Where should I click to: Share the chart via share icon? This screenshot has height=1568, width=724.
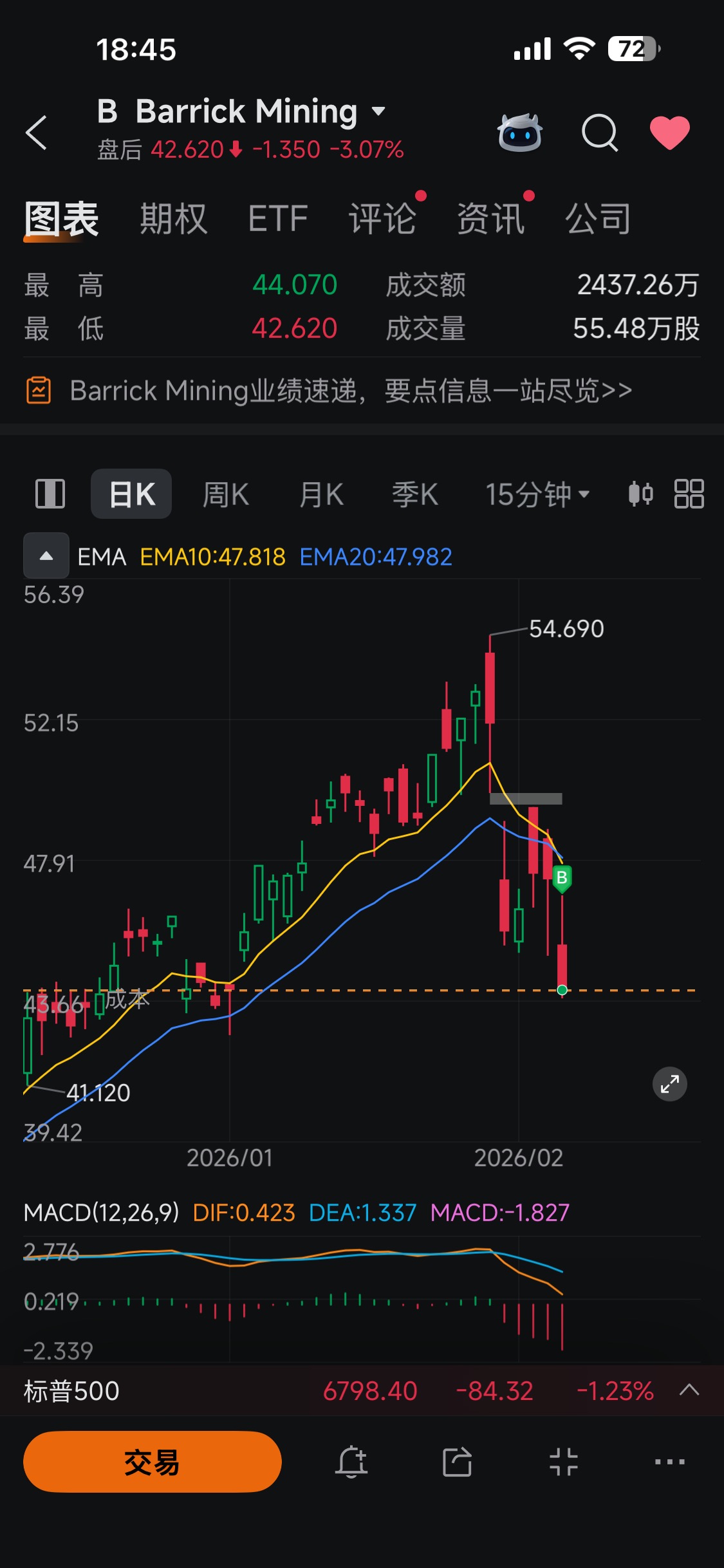[x=458, y=1462]
